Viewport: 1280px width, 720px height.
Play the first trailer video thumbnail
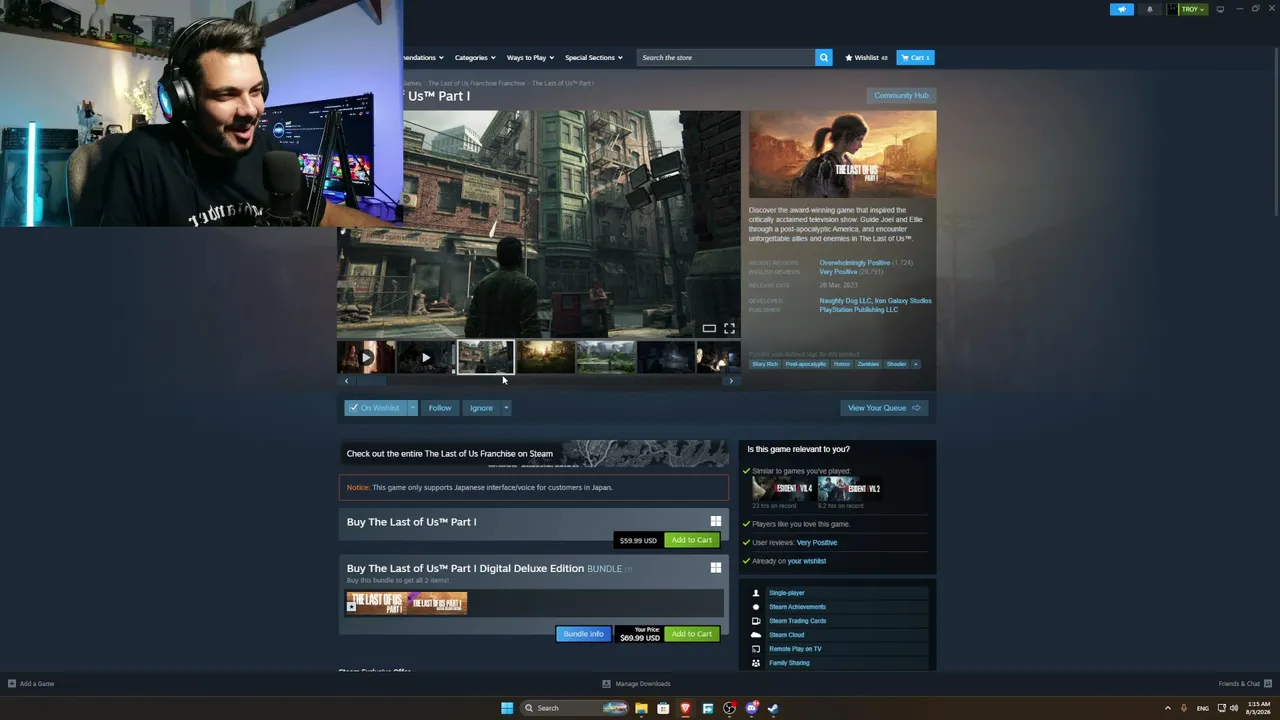[366, 357]
